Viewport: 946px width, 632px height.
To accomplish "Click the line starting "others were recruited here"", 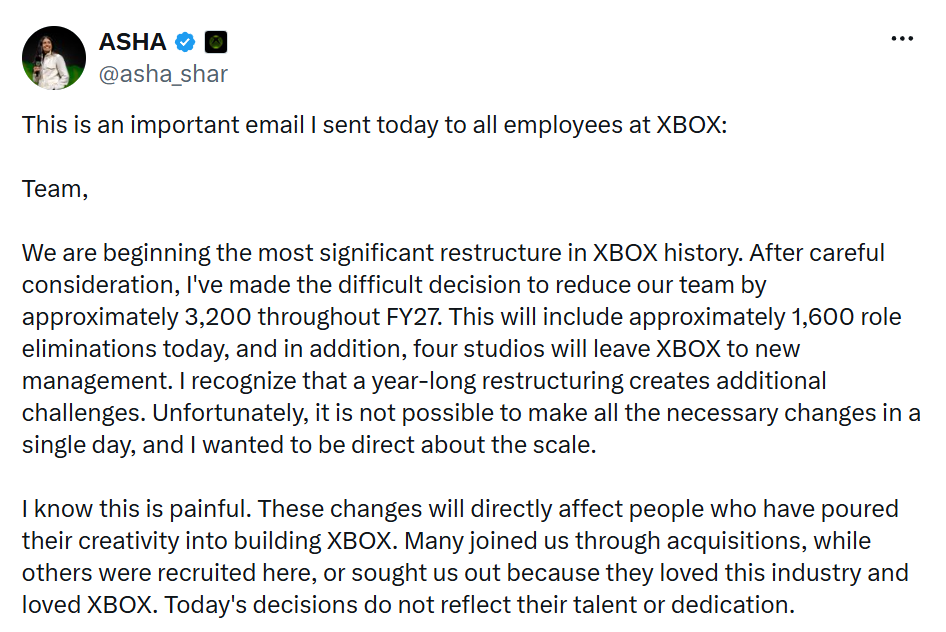I will coord(465,573).
